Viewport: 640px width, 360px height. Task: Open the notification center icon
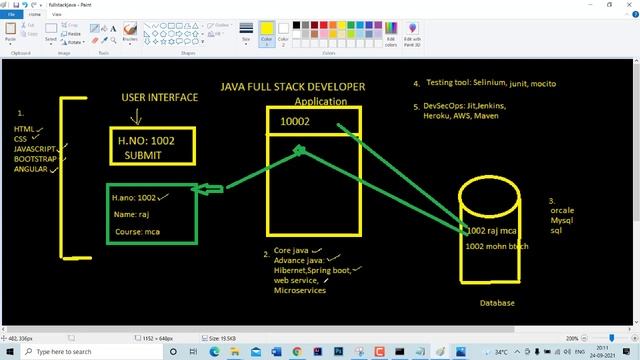(x=627, y=351)
